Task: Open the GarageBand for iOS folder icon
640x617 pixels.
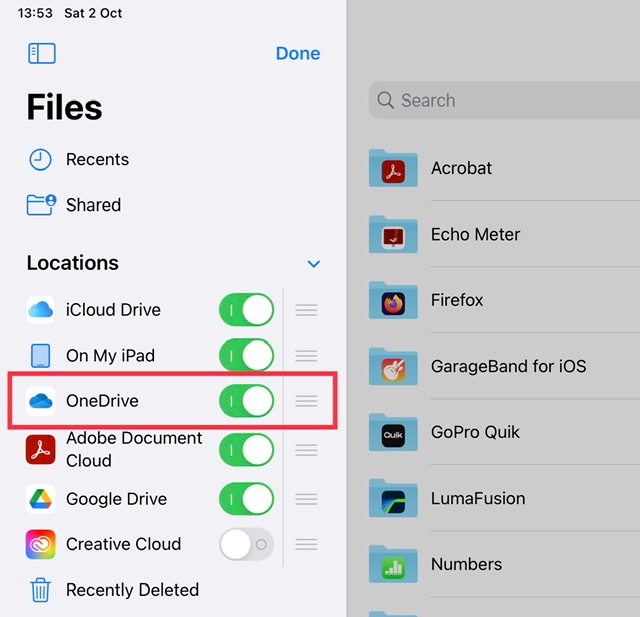Action: pos(393,366)
